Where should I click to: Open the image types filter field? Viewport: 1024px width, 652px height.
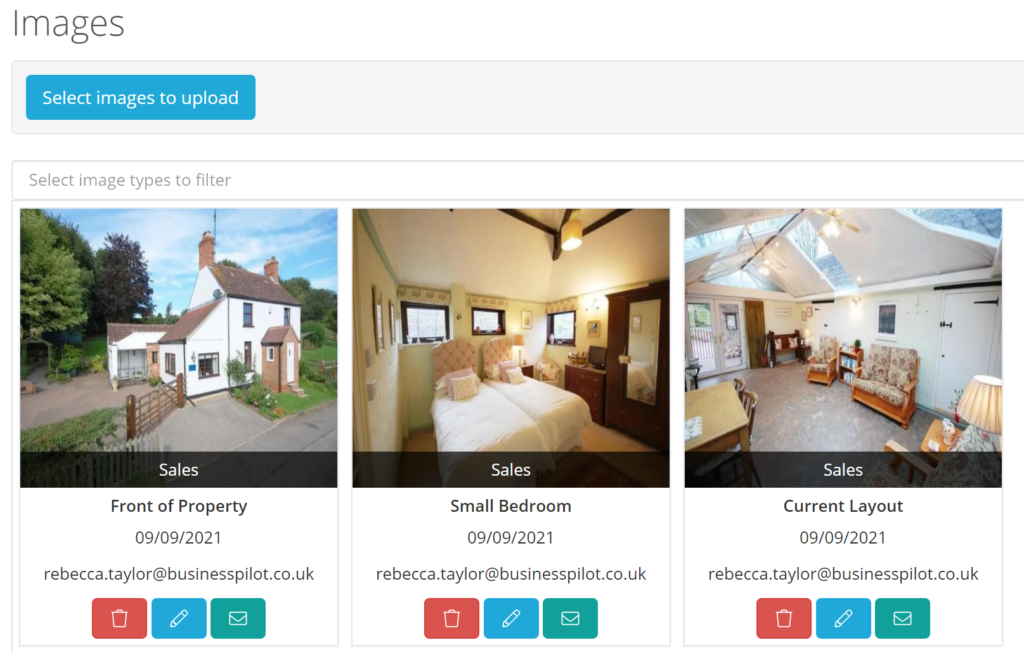(518, 180)
